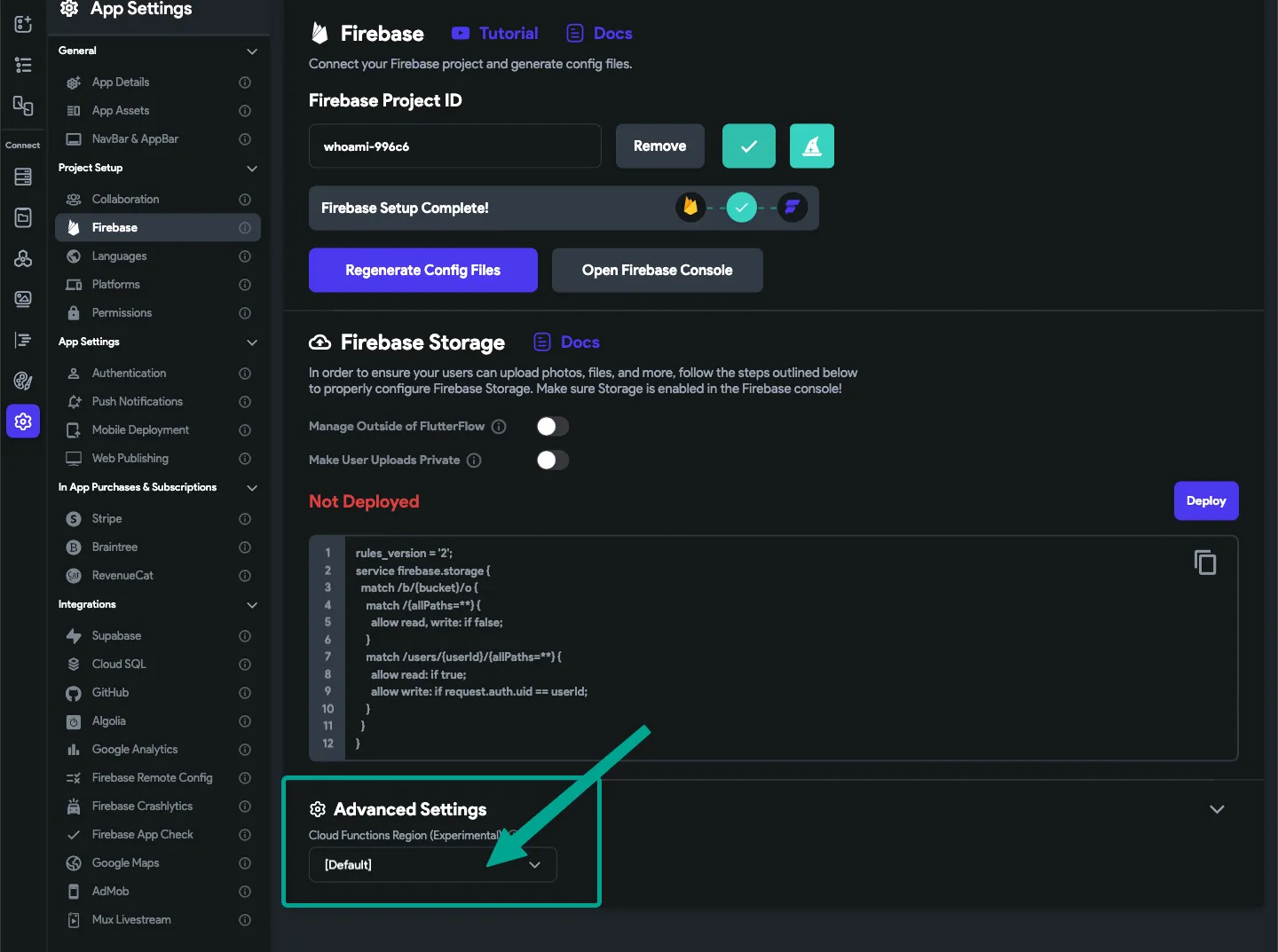
Task: Open Cloud Functions Region dropdown
Action: coord(433,865)
